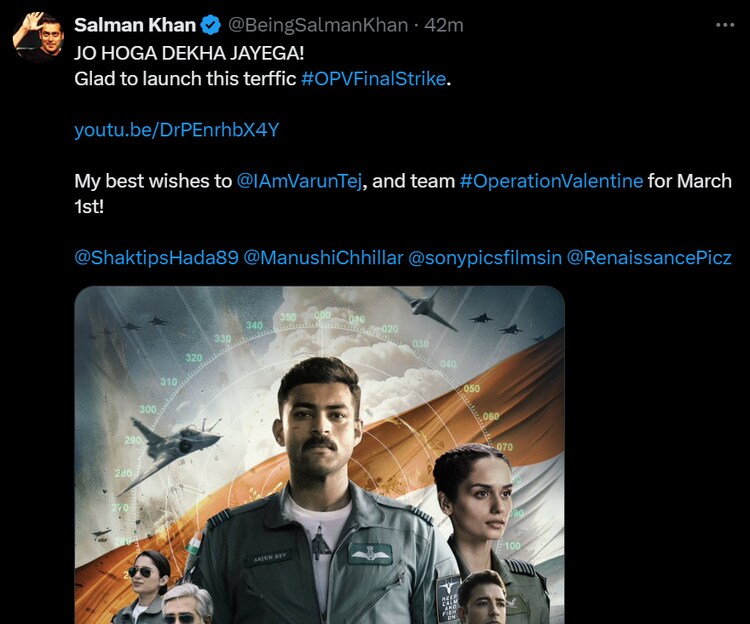Click the "1st!" text line
750x624 pixels.
pos(92,207)
